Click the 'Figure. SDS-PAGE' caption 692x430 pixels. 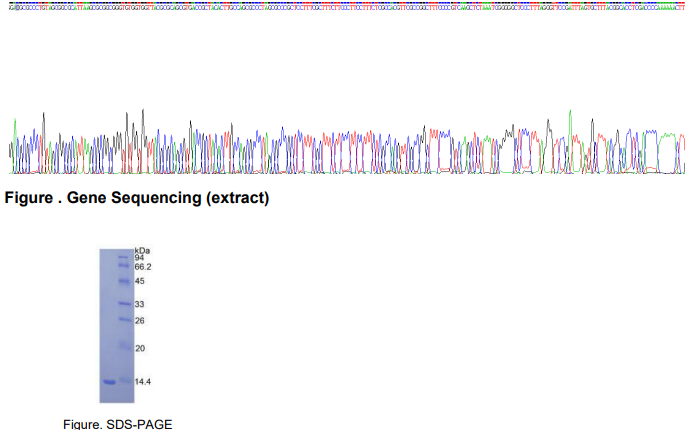point(117,424)
